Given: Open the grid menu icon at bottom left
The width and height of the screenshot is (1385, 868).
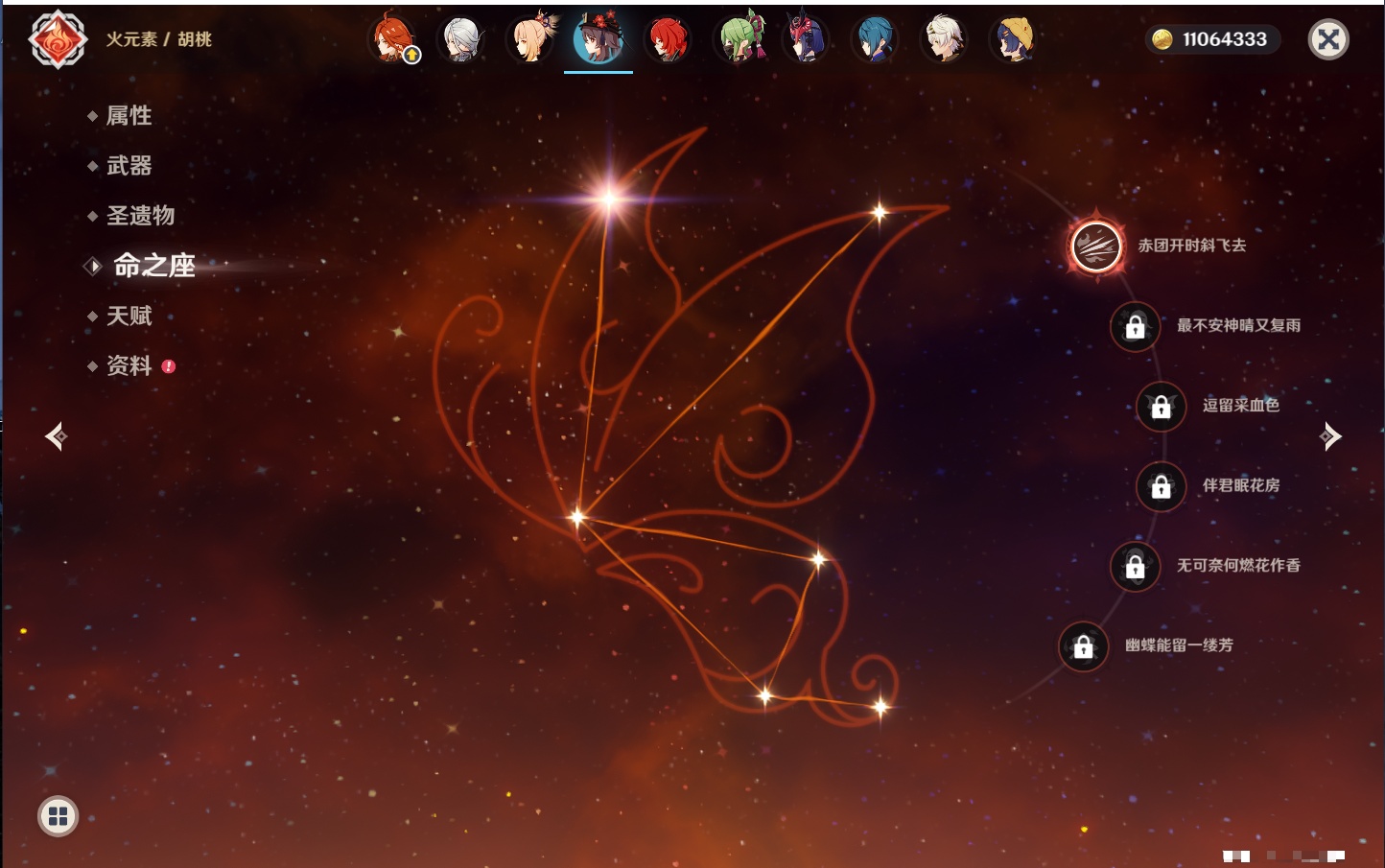Looking at the screenshot, I should (x=58, y=816).
